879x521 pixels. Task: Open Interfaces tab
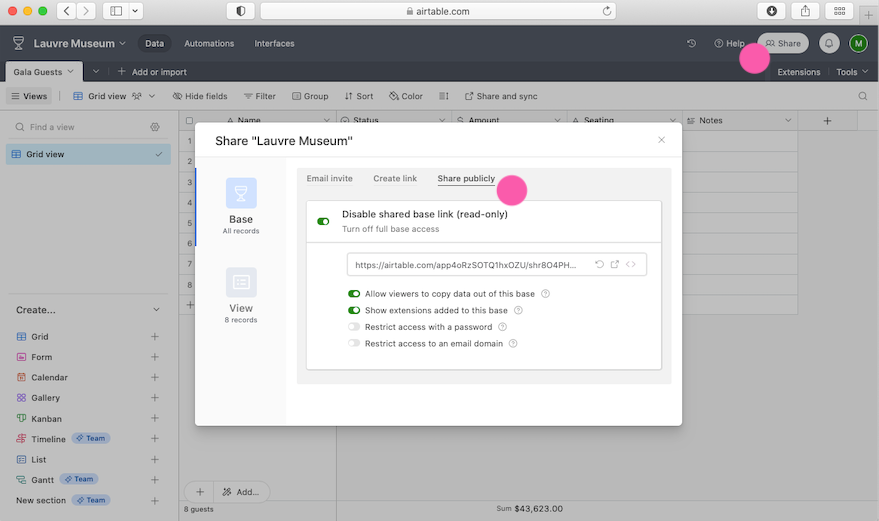coord(274,44)
